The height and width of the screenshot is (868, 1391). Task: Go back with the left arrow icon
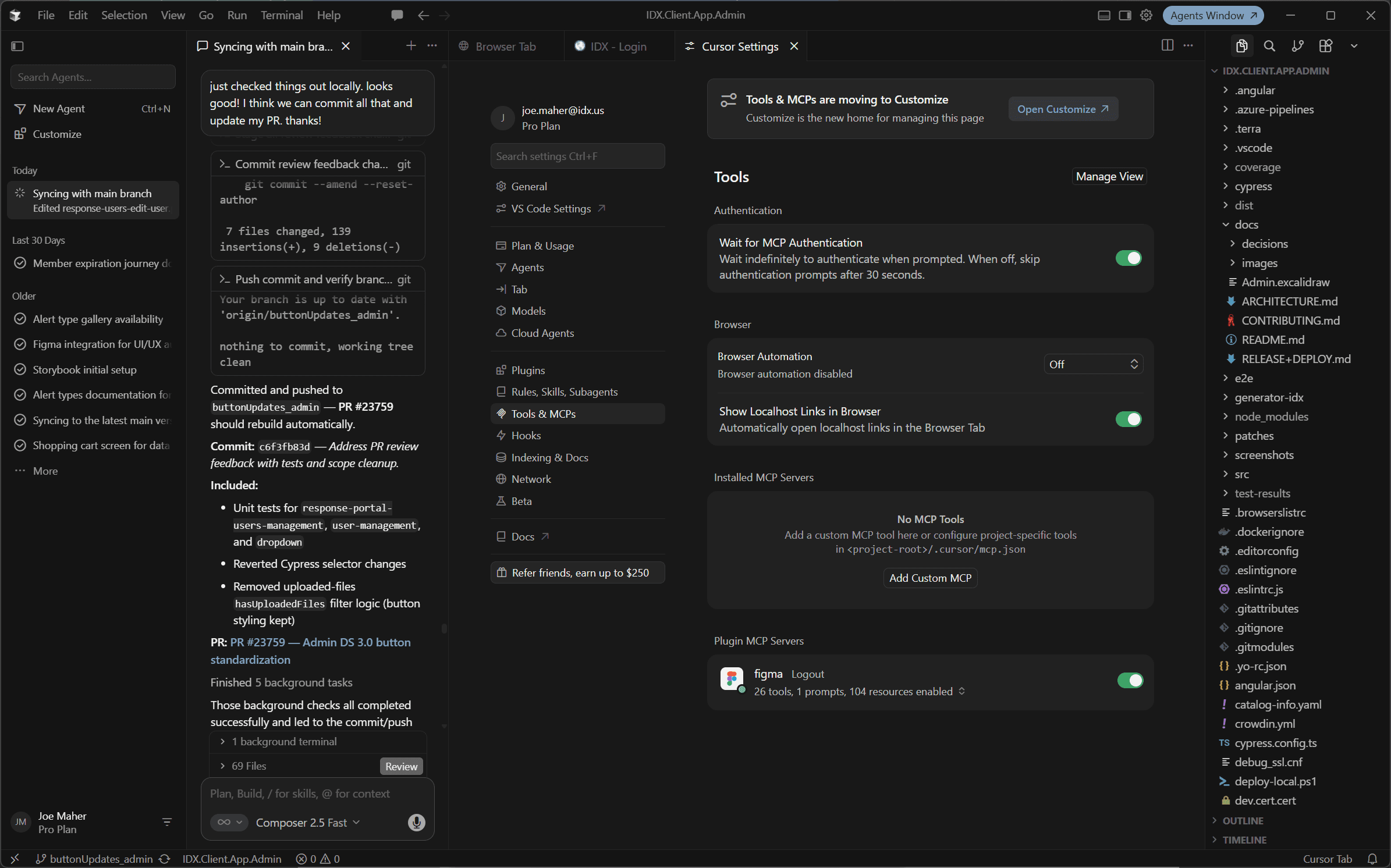(424, 15)
